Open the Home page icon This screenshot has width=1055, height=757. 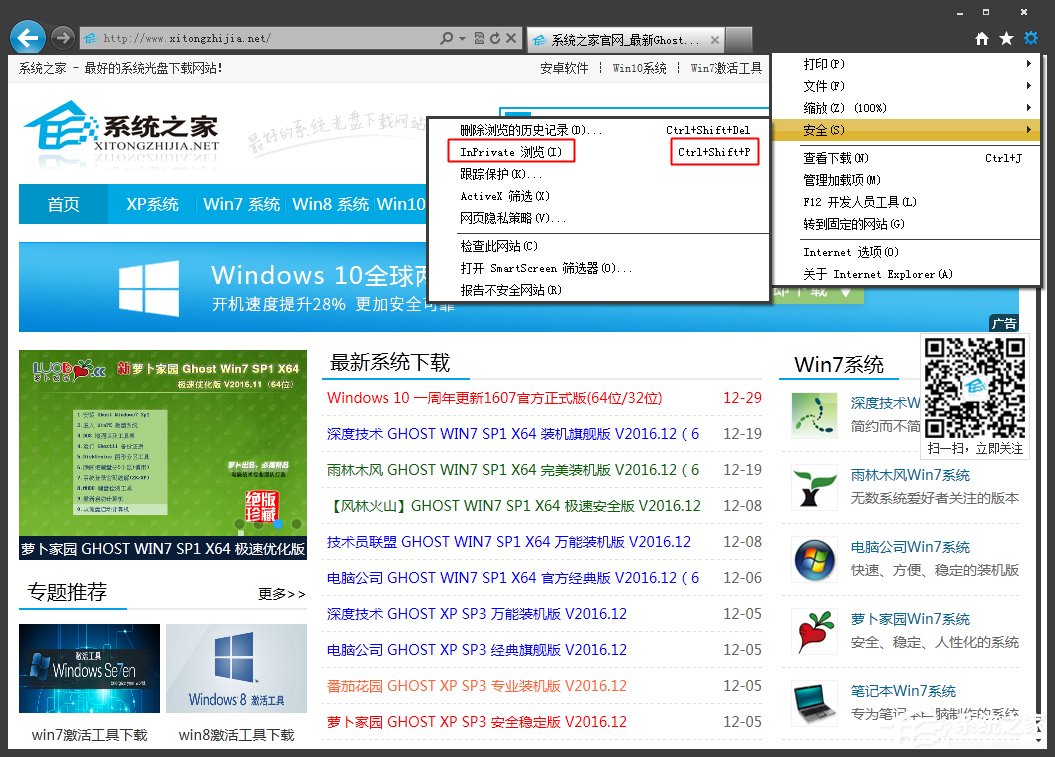tap(984, 37)
